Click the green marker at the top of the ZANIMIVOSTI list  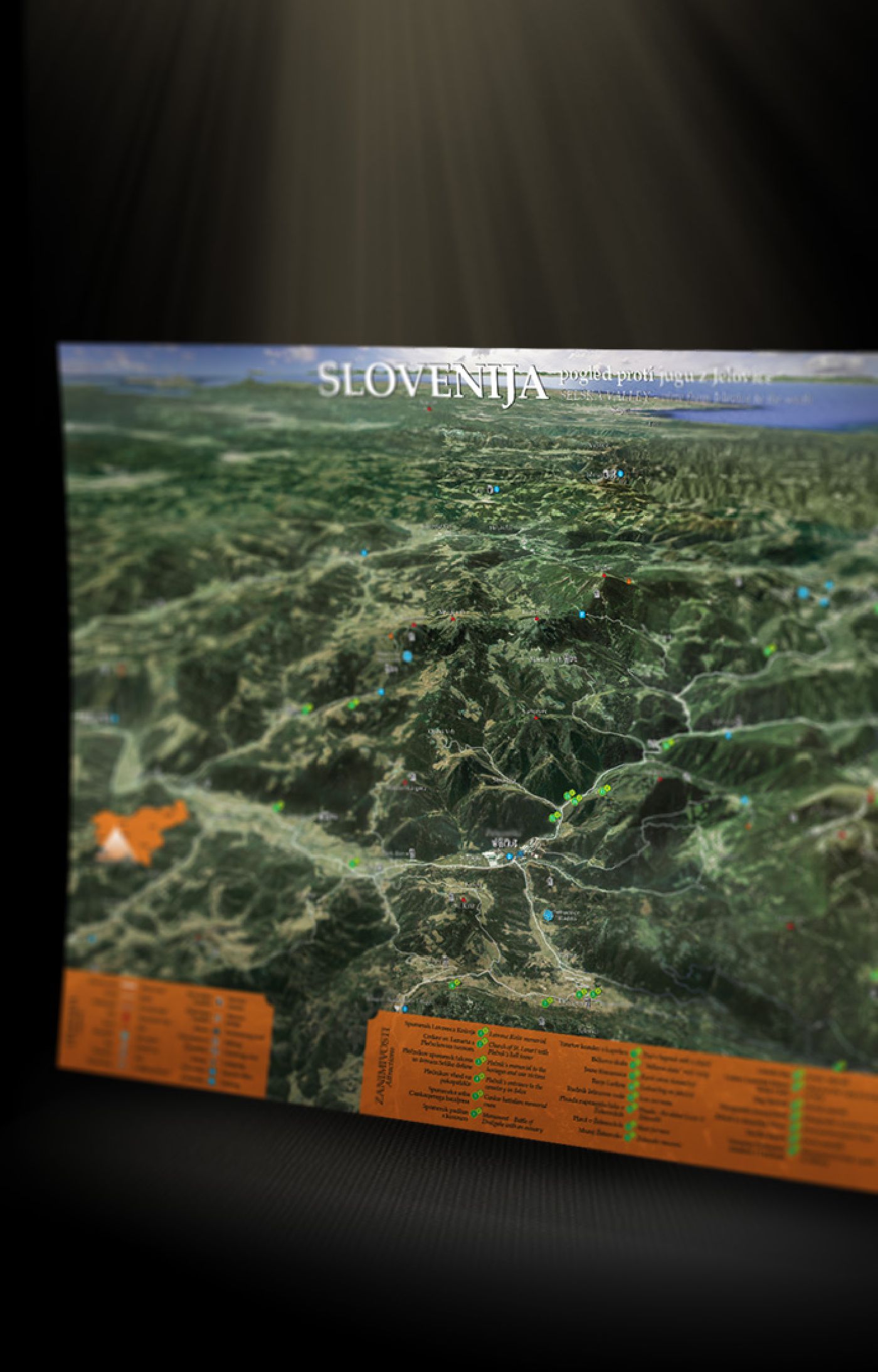(x=483, y=1030)
